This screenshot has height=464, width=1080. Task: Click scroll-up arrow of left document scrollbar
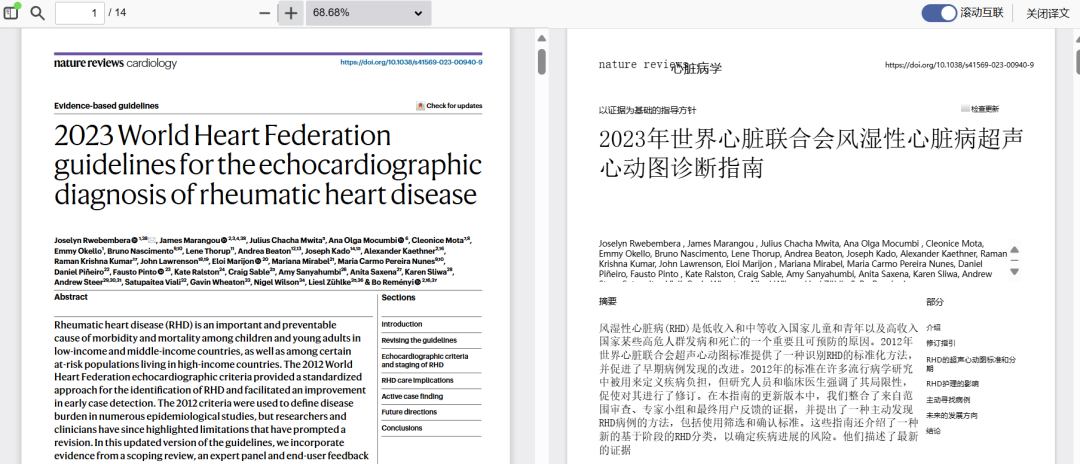tap(542, 39)
